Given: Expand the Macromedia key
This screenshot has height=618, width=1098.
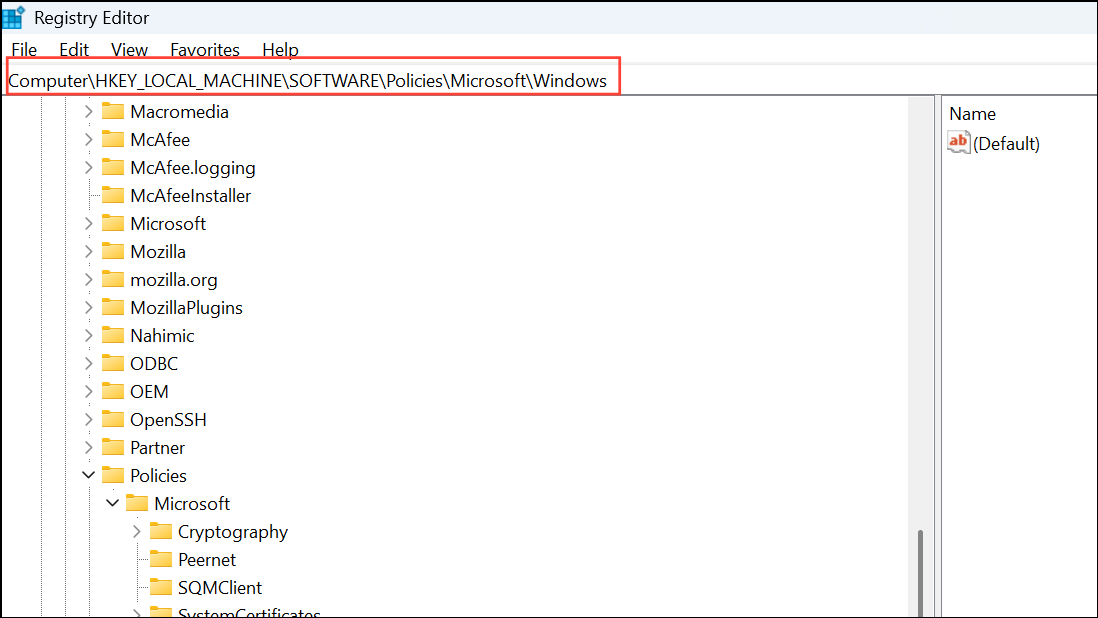Looking at the screenshot, I should 88,111.
